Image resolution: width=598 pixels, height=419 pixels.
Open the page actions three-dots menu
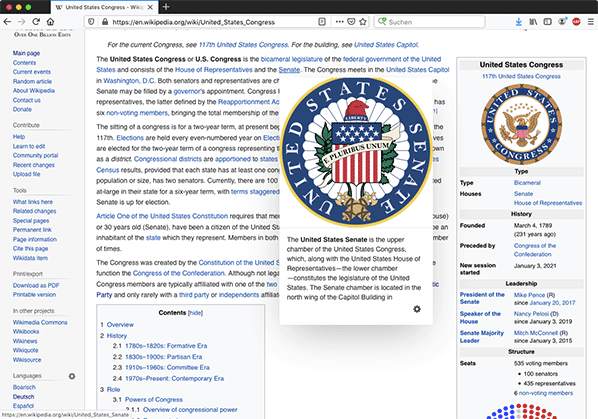[x=339, y=22]
